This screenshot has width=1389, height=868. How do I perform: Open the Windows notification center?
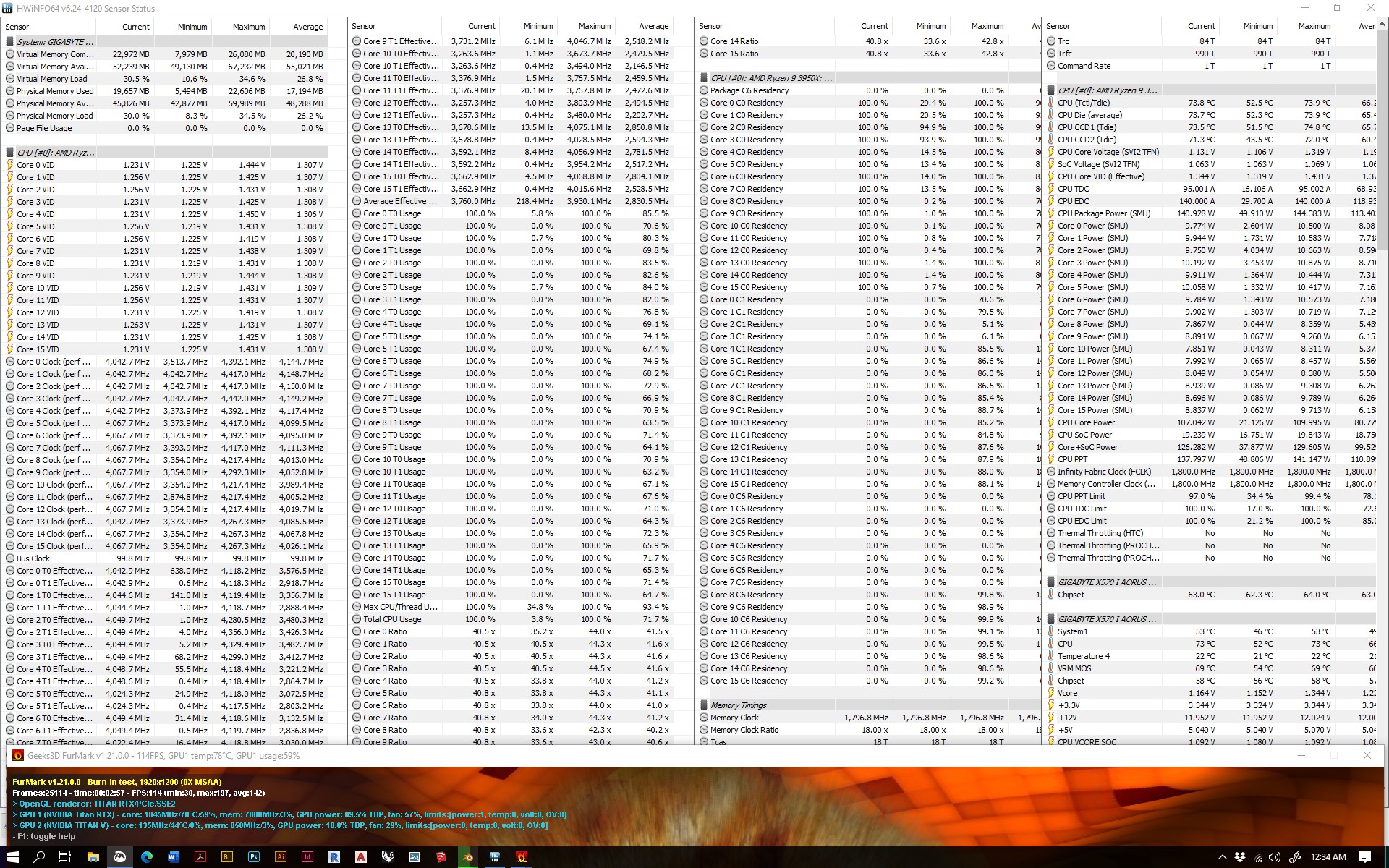[1365, 857]
